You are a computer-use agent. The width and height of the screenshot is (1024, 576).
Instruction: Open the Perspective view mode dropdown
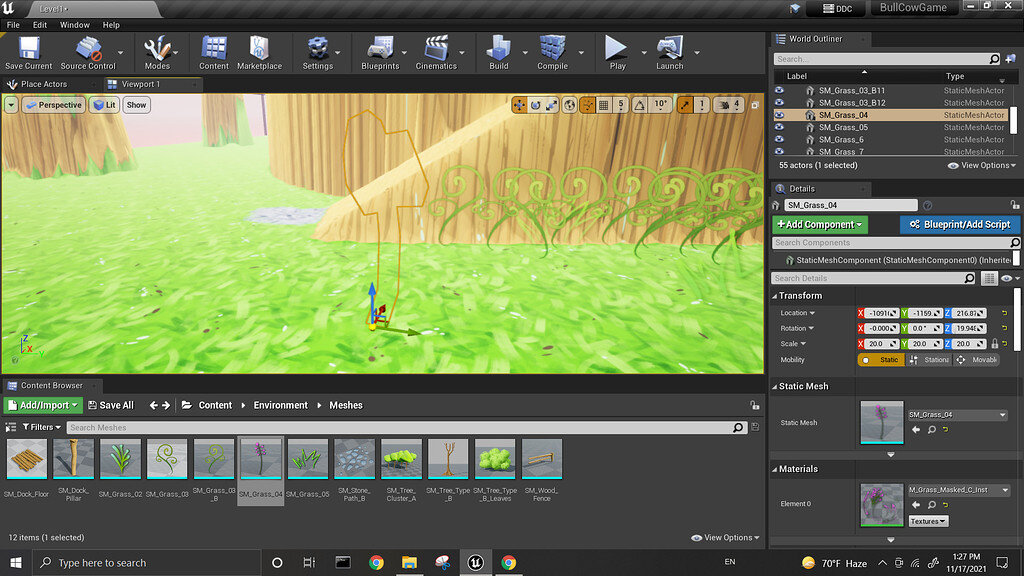point(54,104)
